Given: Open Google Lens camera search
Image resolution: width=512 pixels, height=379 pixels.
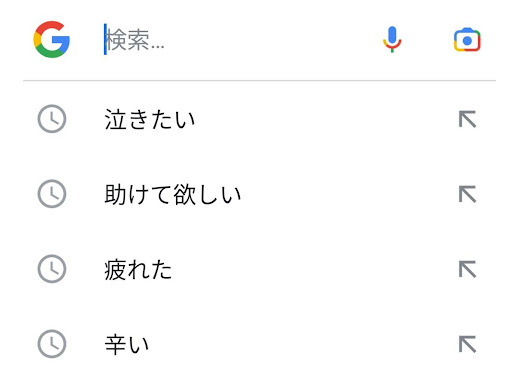Looking at the screenshot, I should 467,40.
